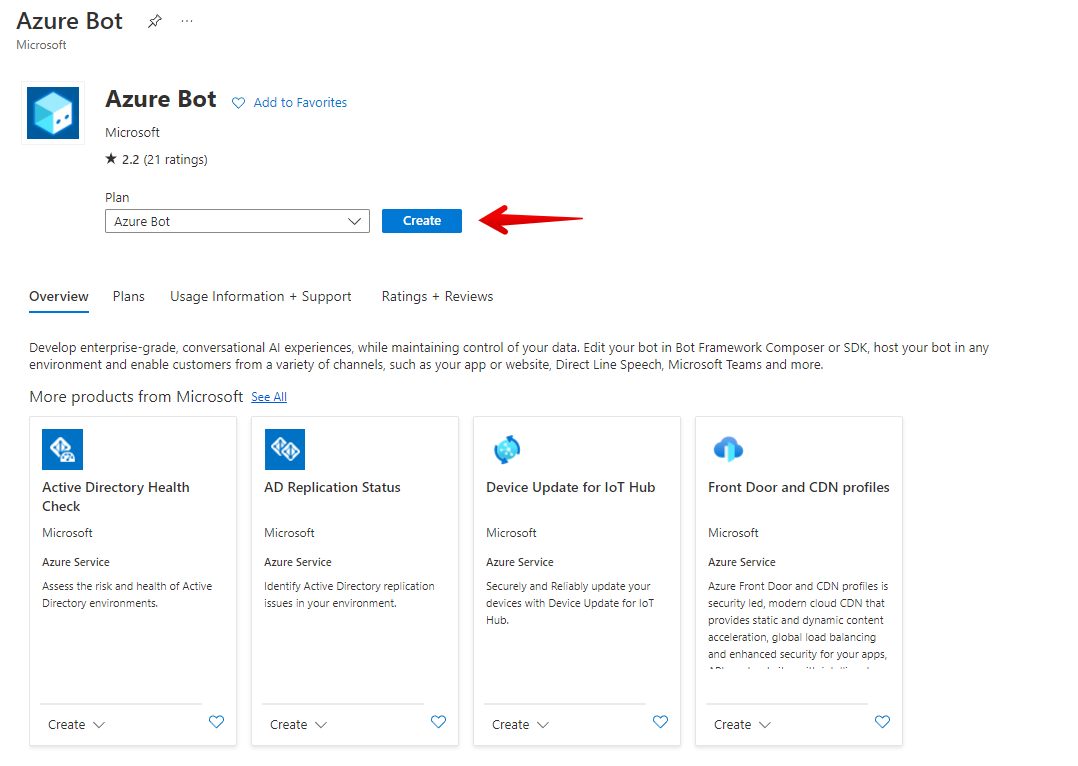Open the ellipsis more options menu
This screenshot has height=766, width=1078.
(x=187, y=21)
